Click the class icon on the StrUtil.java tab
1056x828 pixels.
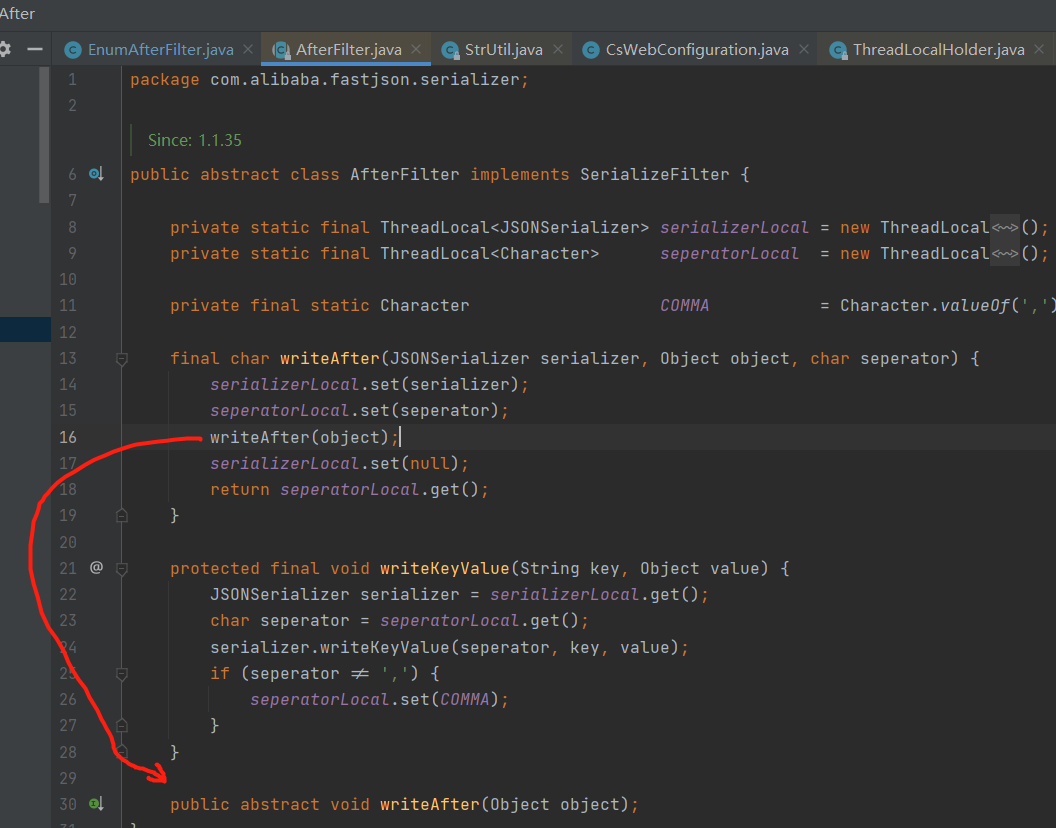(450, 50)
